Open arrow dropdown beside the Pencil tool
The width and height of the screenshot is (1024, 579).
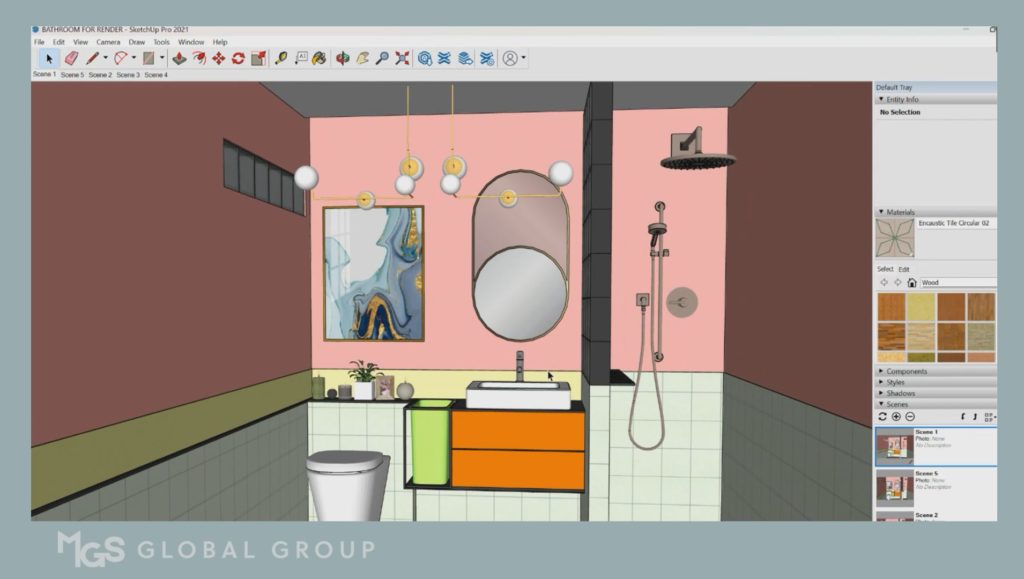click(105, 59)
